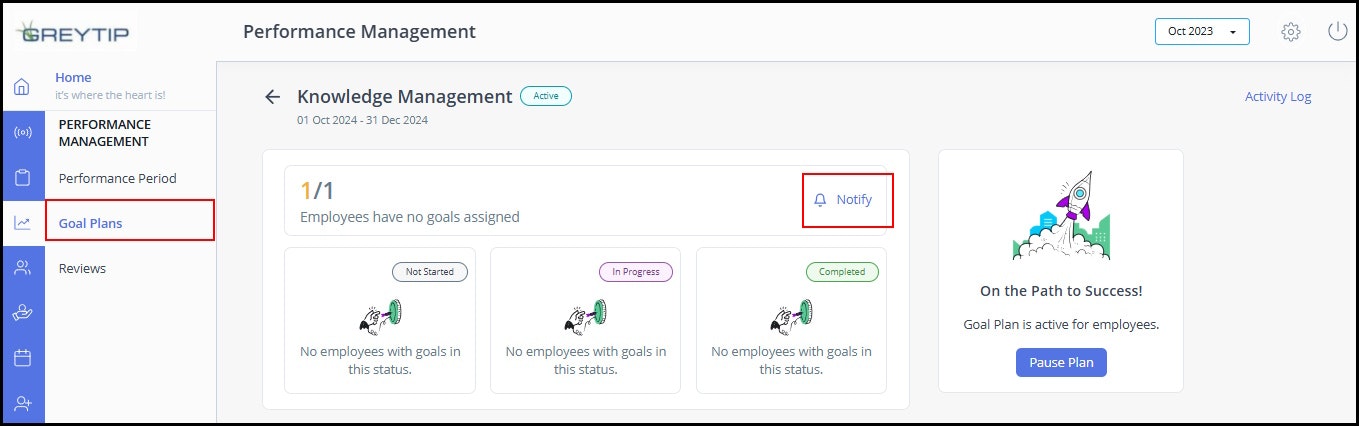Open Reviews in the side menu
The width and height of the screenshot is (1359, 426).
click(x=82, y=268)
